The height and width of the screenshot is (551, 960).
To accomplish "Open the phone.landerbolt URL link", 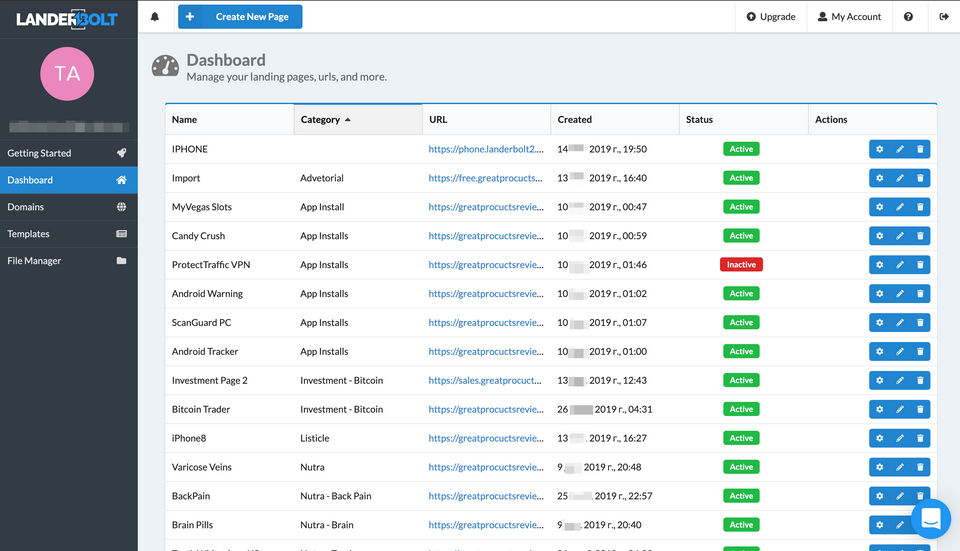I will (485, 149).
